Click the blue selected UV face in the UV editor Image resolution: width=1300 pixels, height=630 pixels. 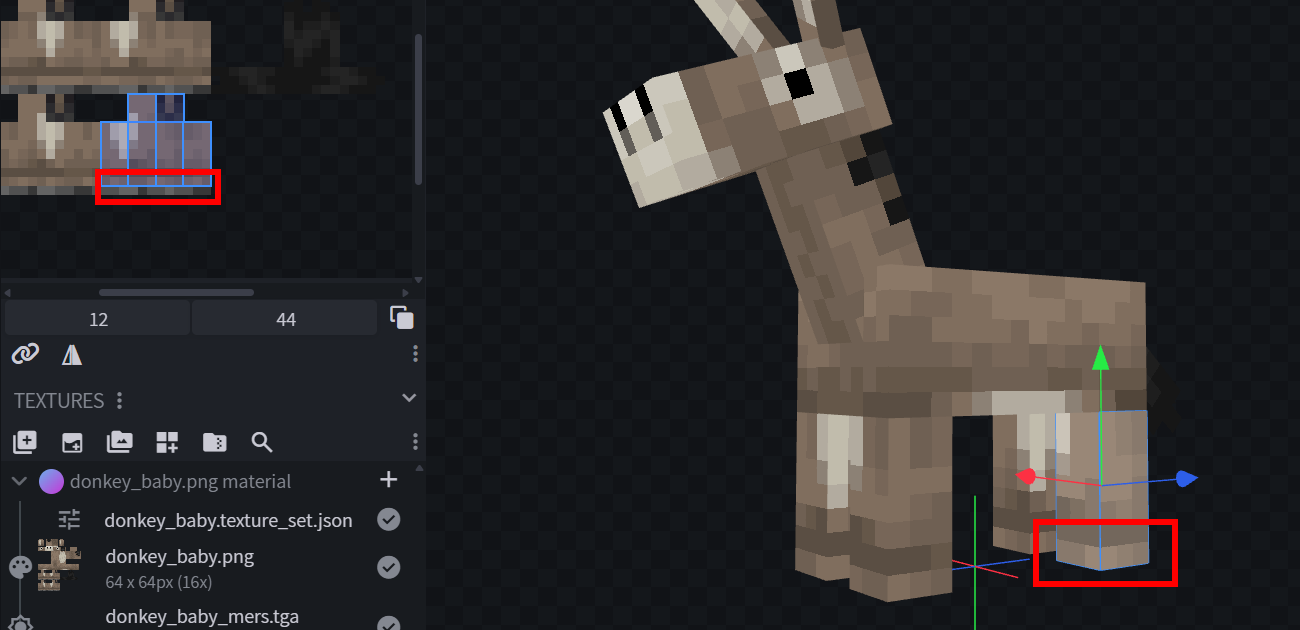(x=156, y=140)
